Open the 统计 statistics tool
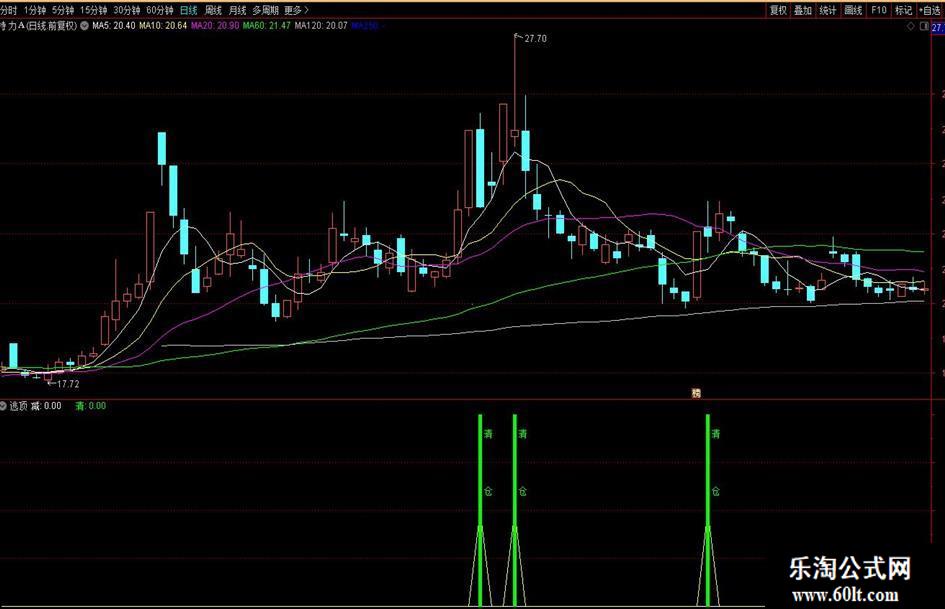Viewport: 945px width, 609px height. click(827, 10)
